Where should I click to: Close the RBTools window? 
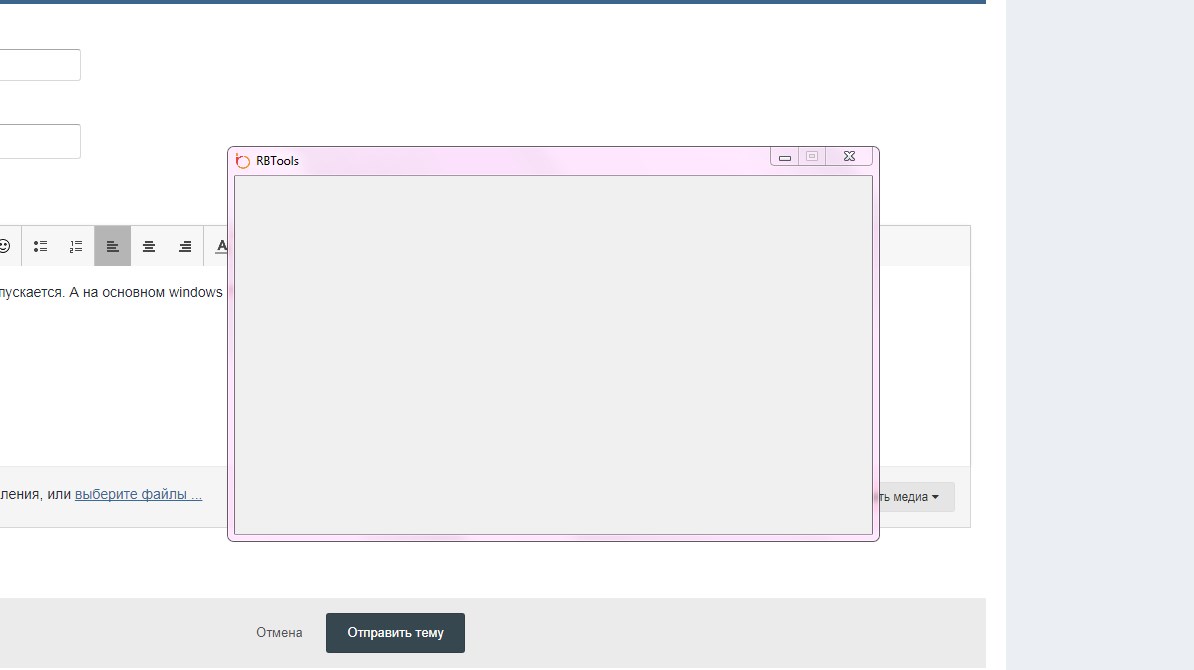849,156
